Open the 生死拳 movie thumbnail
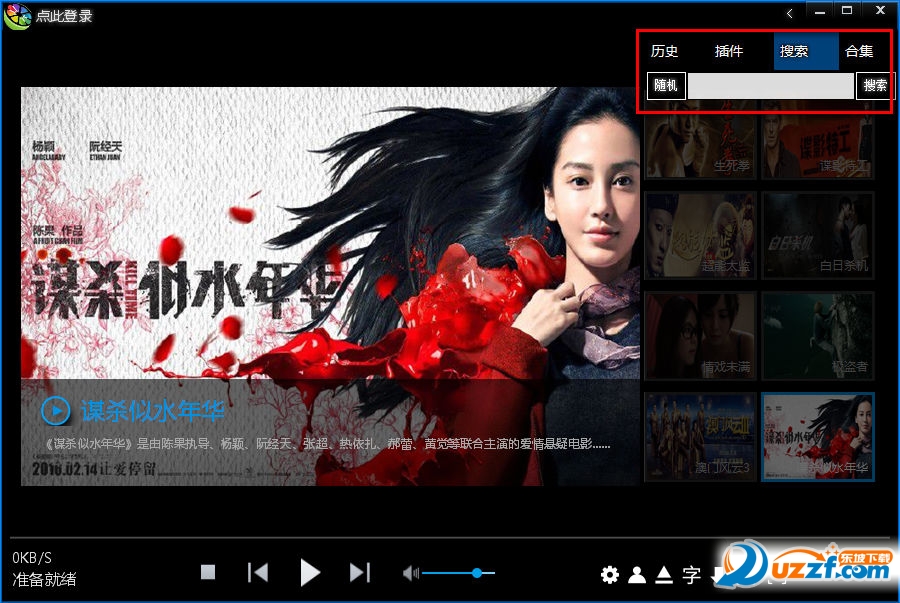 (x=700, y=140)
